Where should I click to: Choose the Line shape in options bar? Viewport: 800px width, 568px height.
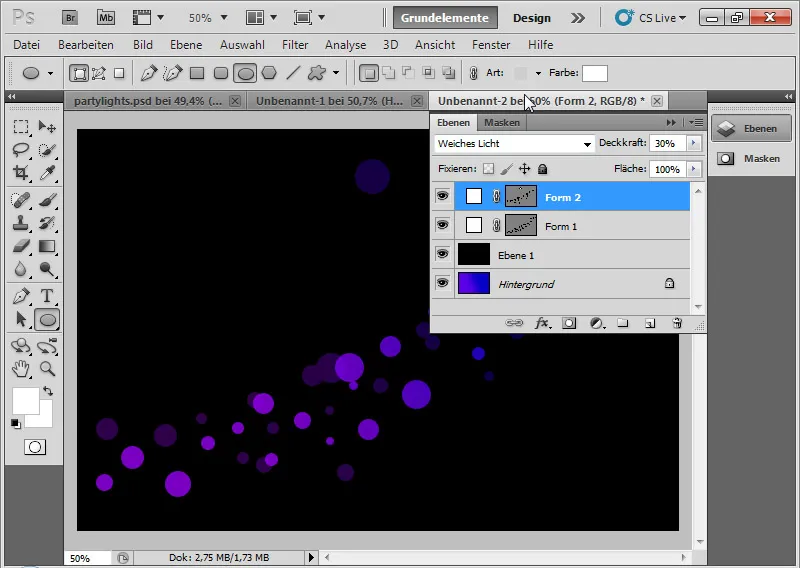click(293, 73)
